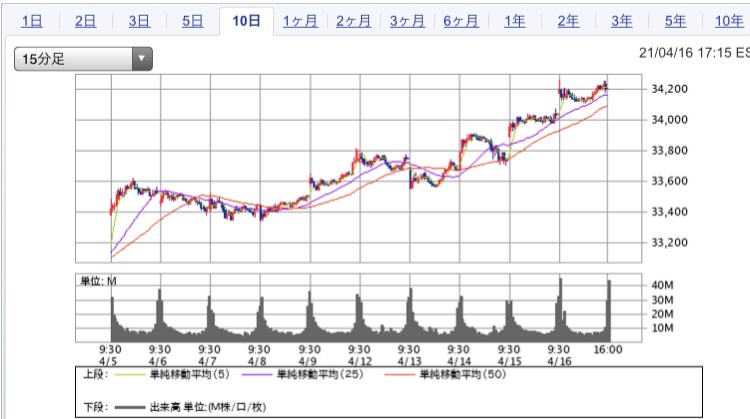Switch to the 3年 chart range tab
Viewport: 750px width, 419px height.
point(622,21)
